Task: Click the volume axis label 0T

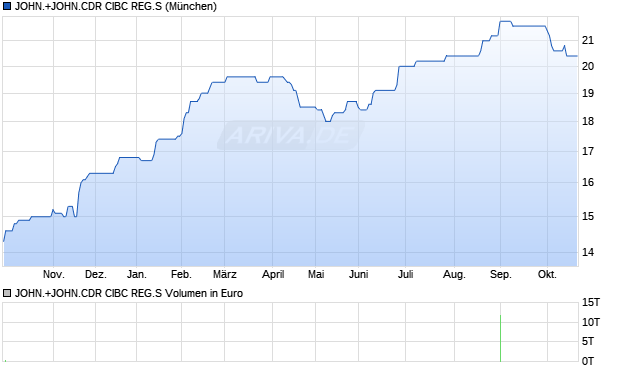Action: (588, 361)
